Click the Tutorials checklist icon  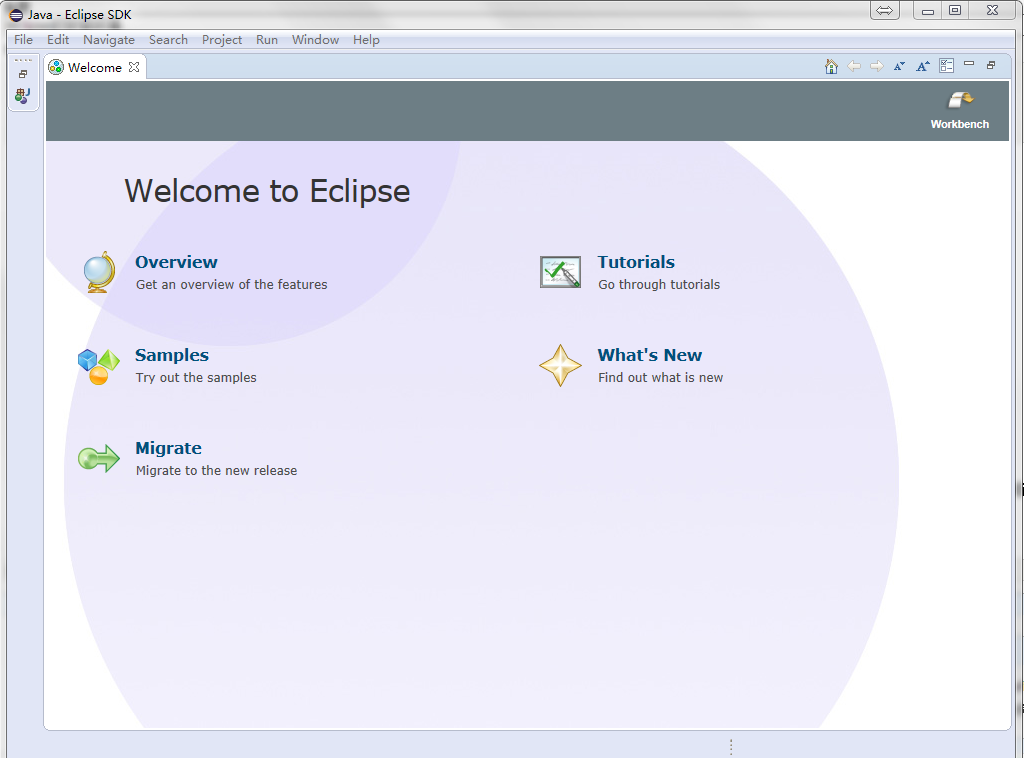coord(560,272)
